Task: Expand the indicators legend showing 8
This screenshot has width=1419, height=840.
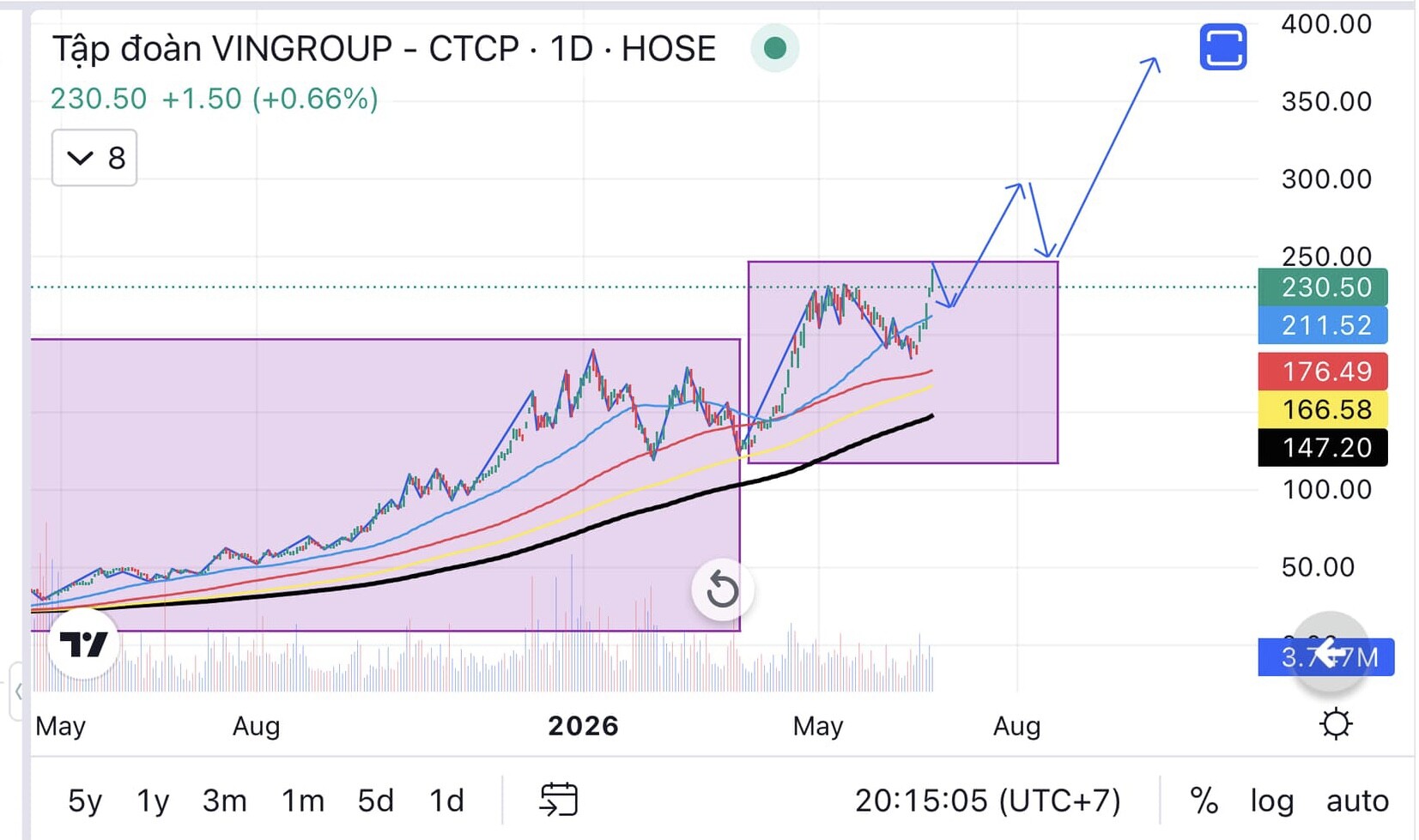Action: click(x=94, y=158)
